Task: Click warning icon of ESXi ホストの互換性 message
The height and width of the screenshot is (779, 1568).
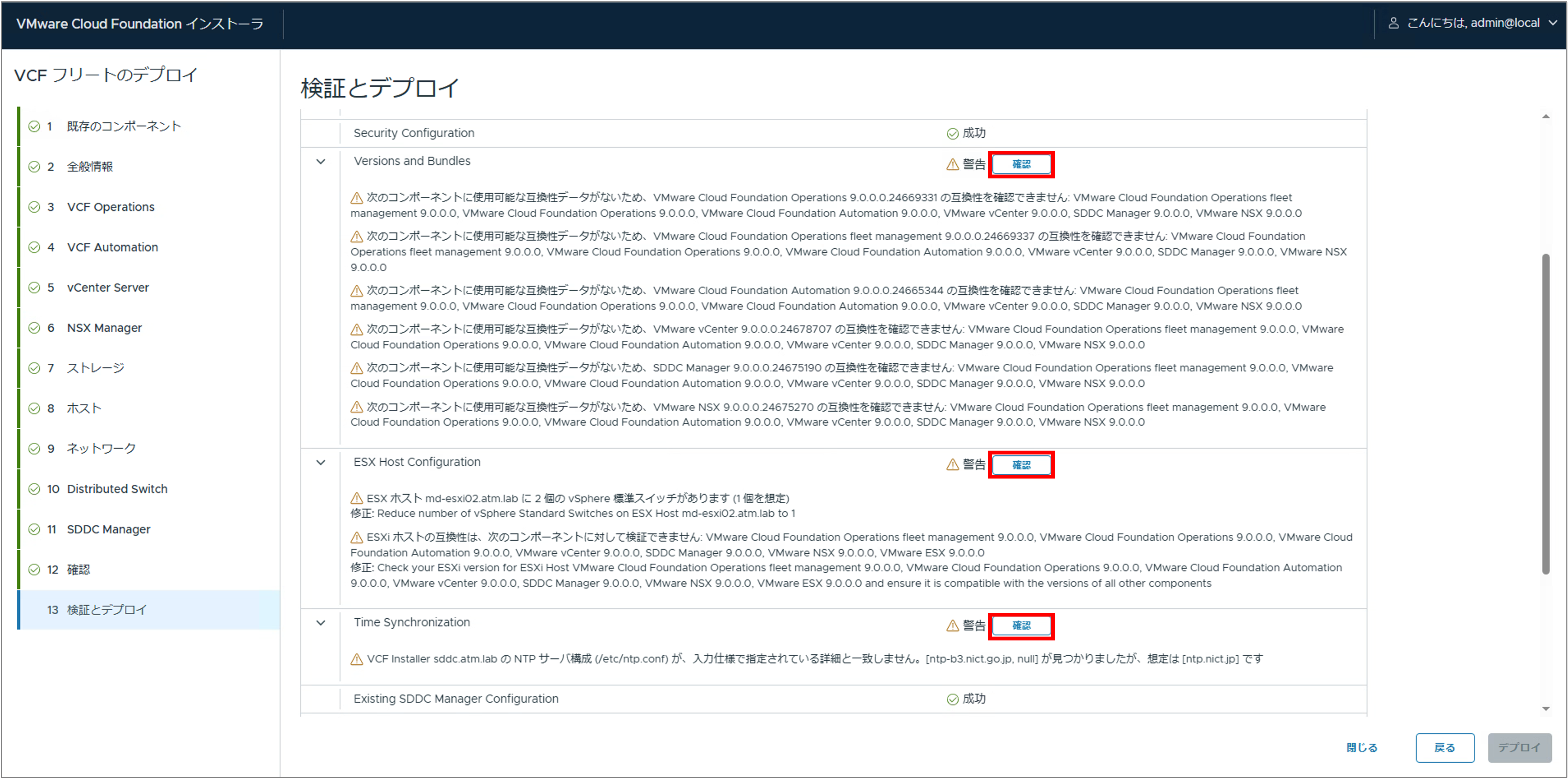Action: click(x=357, y=537)
